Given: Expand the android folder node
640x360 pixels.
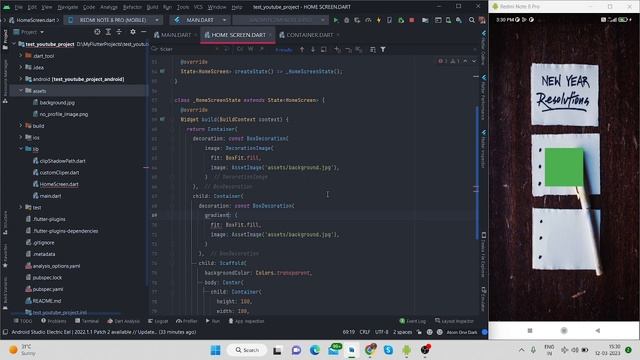Looking at the screenshot, I should click(x=21, y=79).
